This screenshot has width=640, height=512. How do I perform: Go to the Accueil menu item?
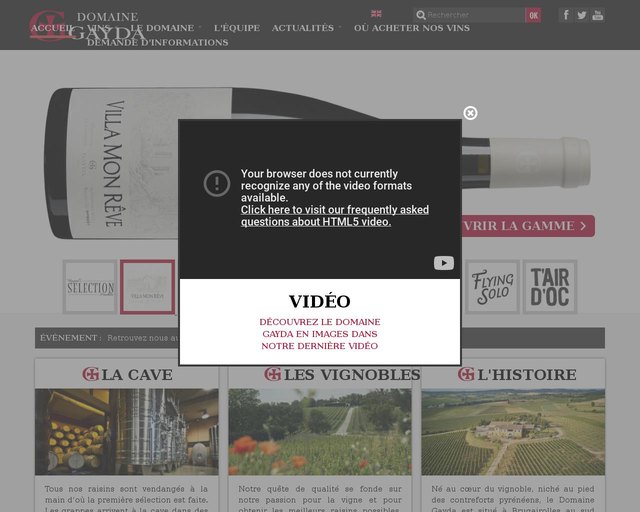52,28
